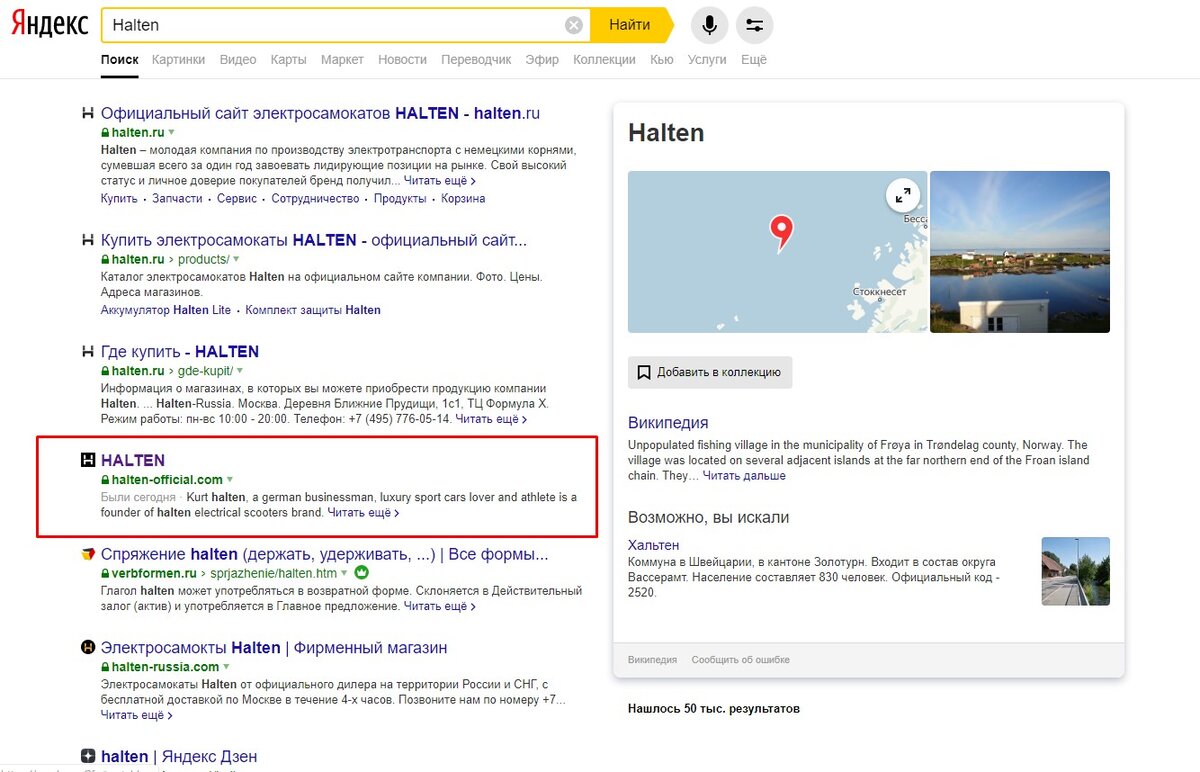The height and width of the screenshot is (772, 1200).
Task: Open the Halten village photo
Action: (x=1020, y=252)
